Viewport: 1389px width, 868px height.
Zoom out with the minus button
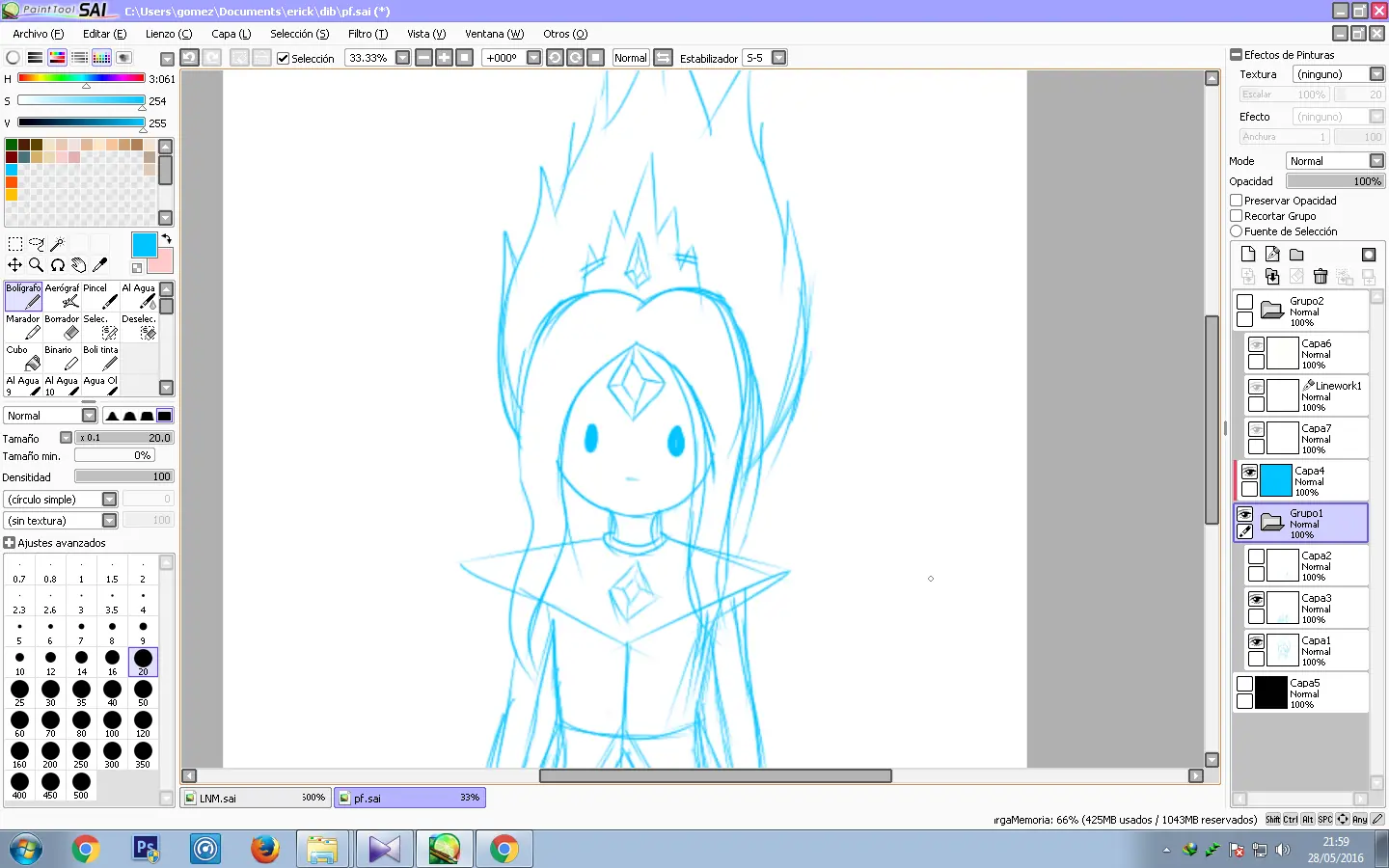click(x=423, y=58)
